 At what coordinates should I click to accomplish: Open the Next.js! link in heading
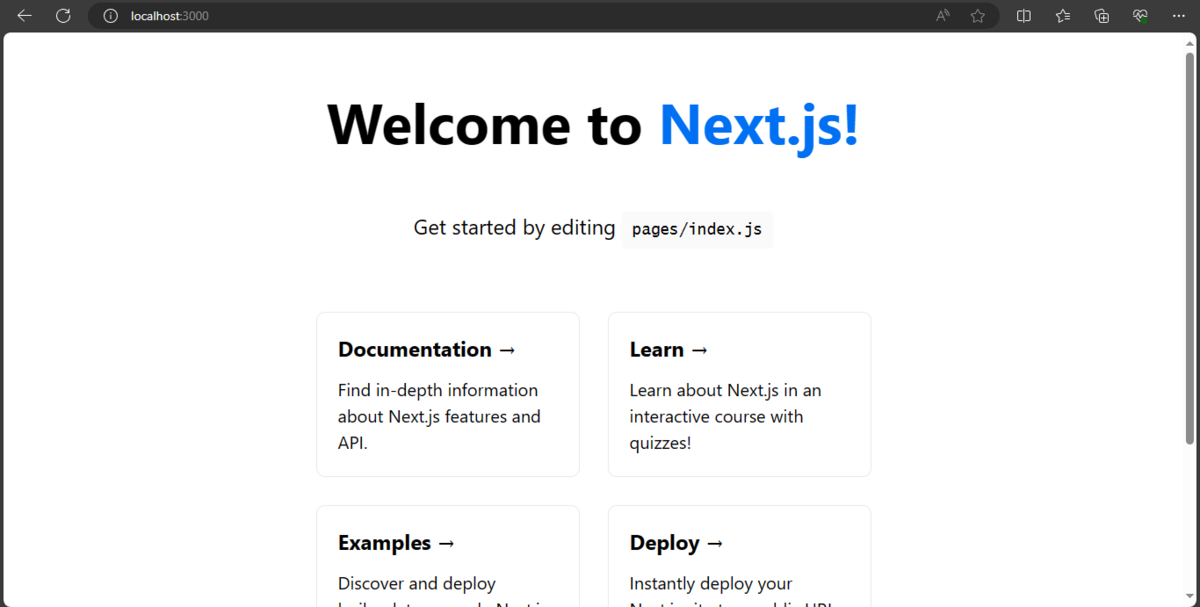coord(759,126)
